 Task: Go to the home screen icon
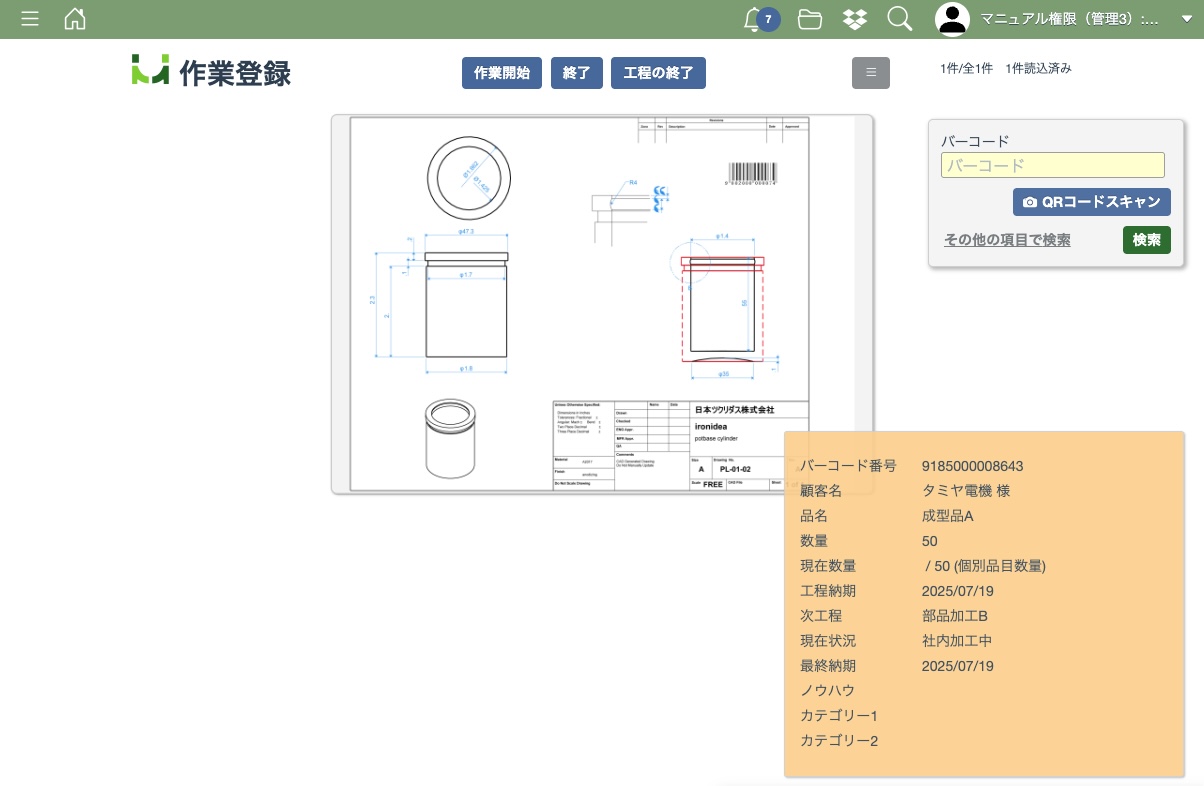[x=75, y=19]
